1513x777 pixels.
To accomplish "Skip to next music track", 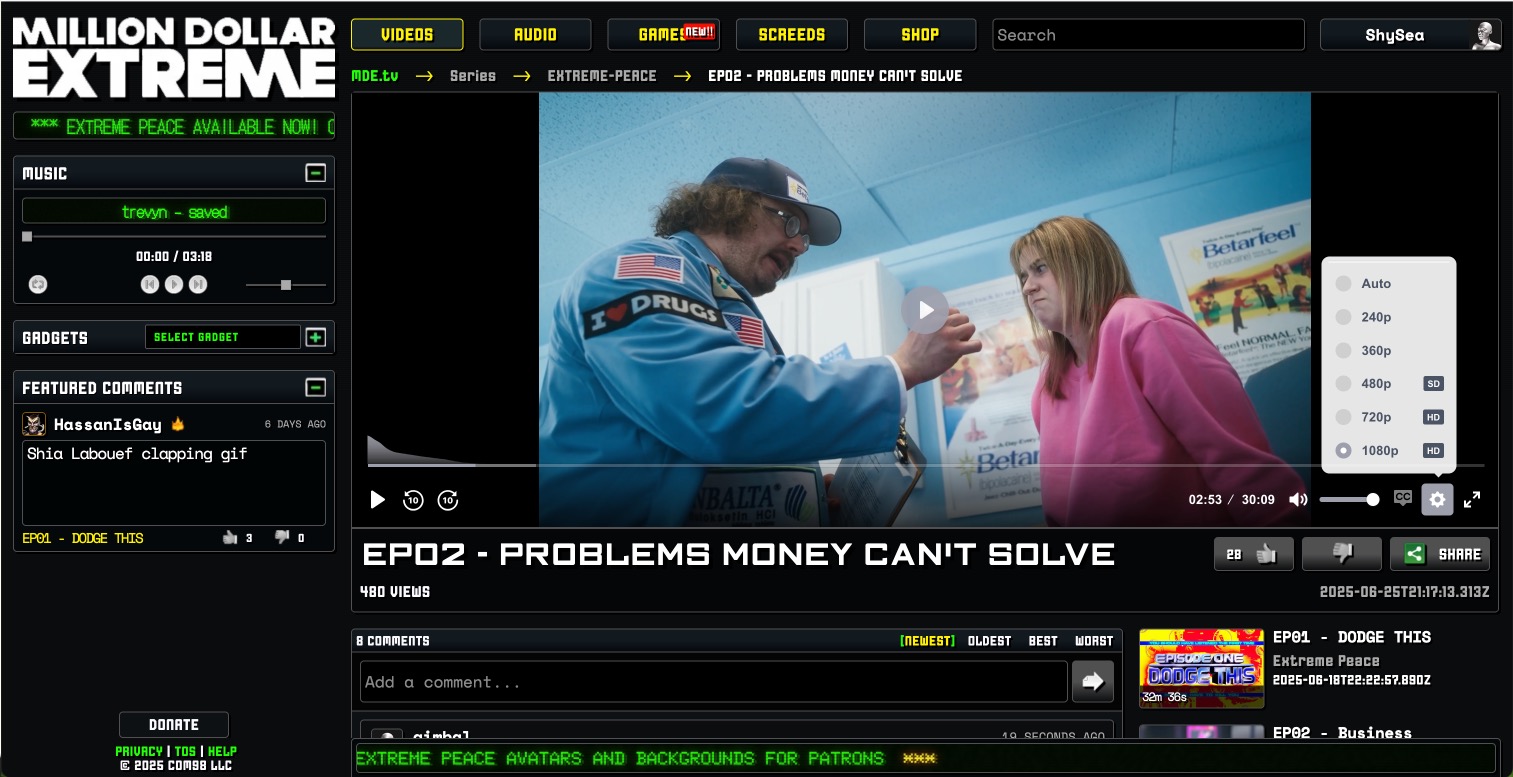I will (198, 285).
